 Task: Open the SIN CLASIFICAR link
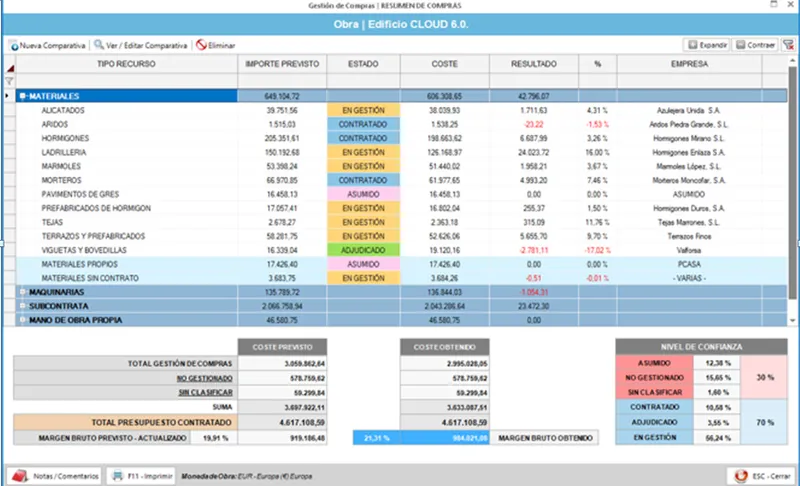click(x=206, y=393)
